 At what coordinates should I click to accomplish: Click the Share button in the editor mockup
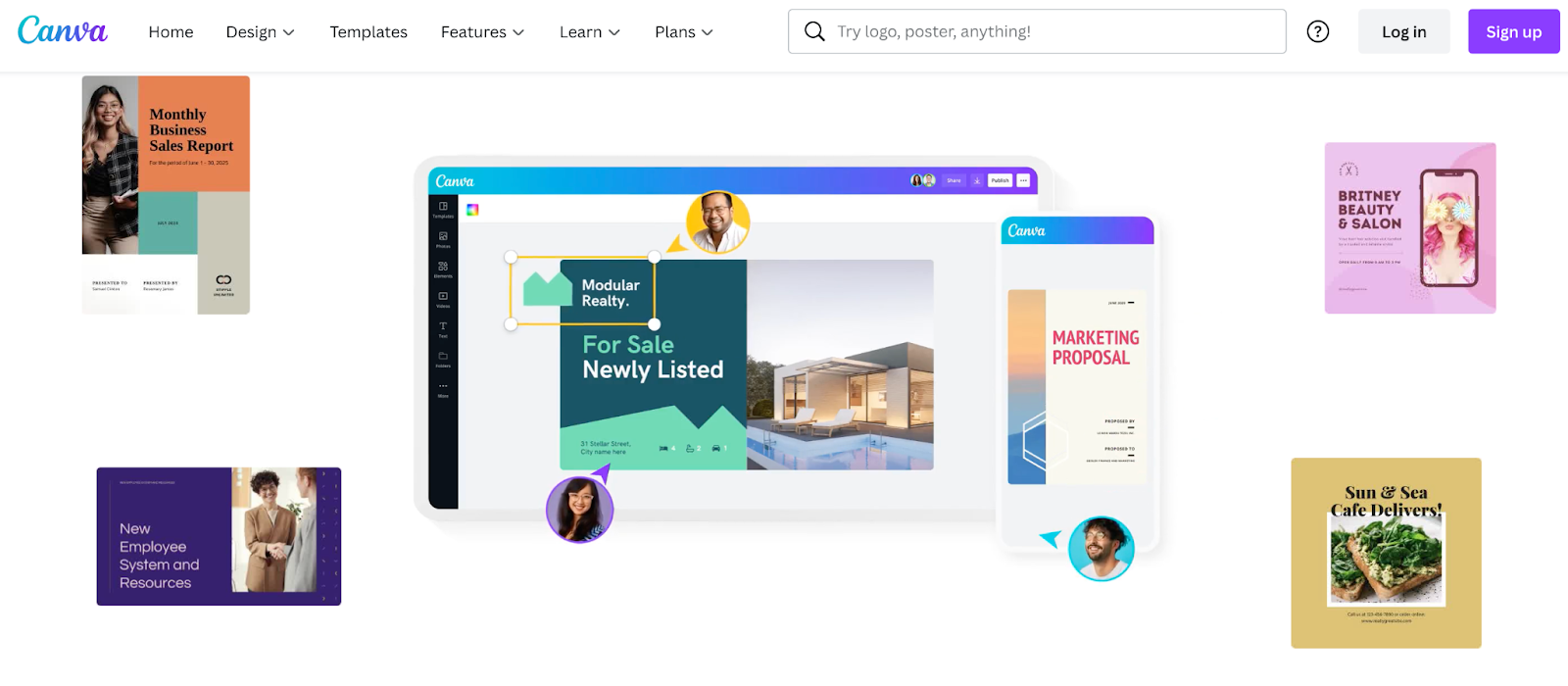(x=954, y=180)
